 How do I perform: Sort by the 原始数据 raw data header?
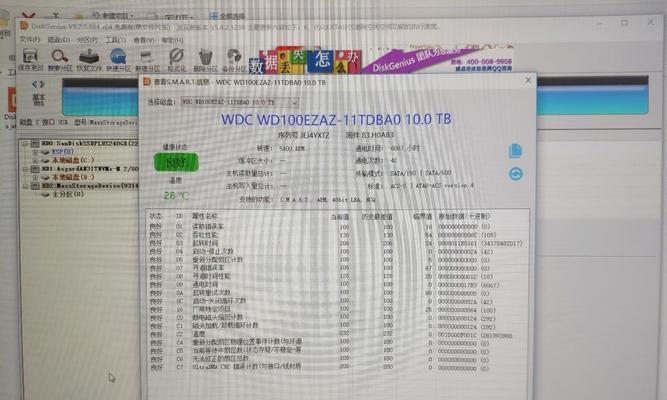pyautogui.click(x=465, y=217)
